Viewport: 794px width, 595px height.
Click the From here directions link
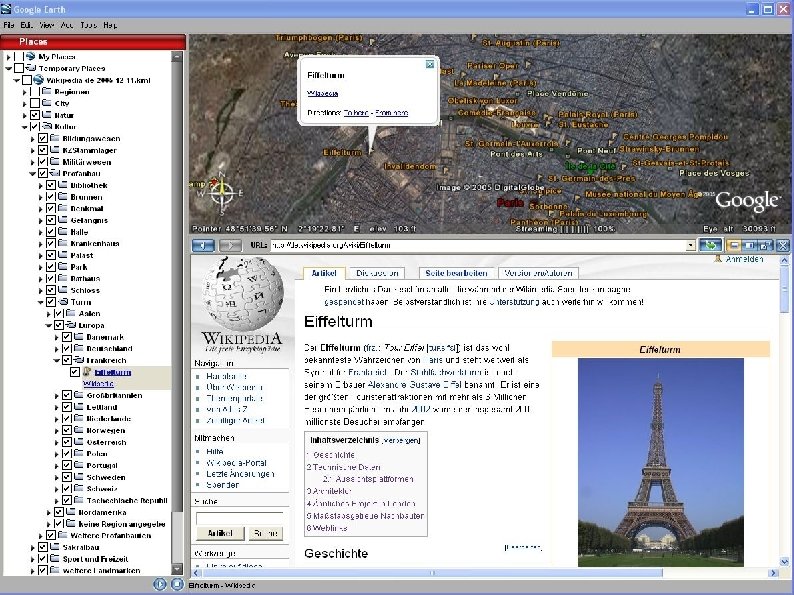391,113
